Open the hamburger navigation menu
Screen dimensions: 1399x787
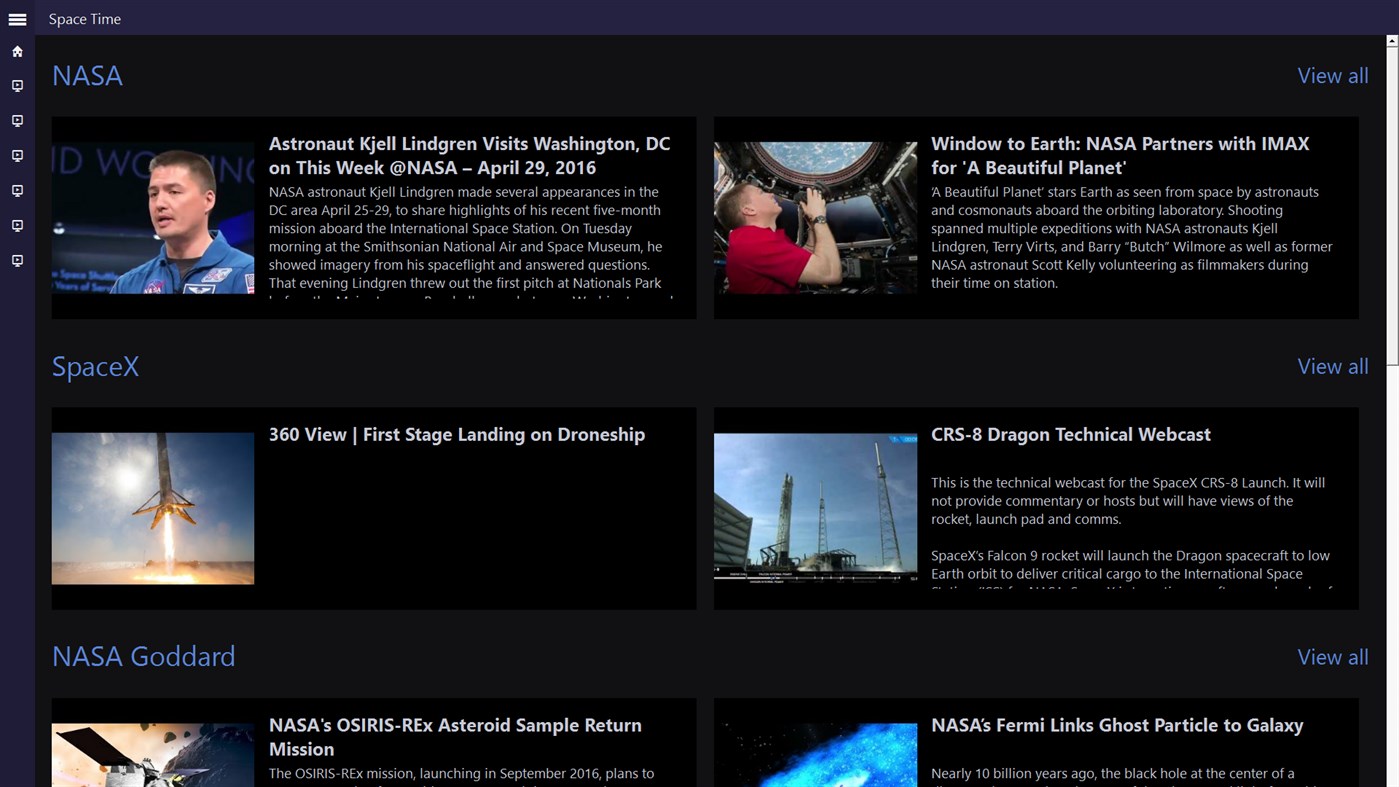pyautogui.click(x=16, y=18)
